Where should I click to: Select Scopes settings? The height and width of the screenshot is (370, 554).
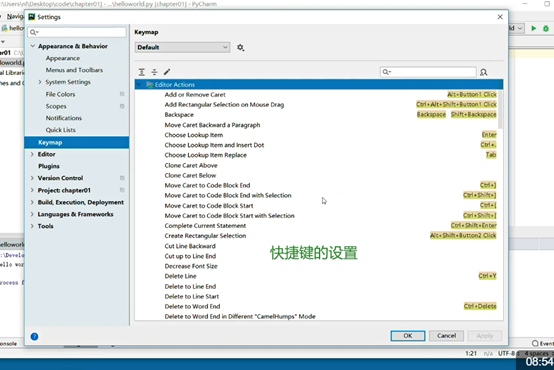pos(56,106)
